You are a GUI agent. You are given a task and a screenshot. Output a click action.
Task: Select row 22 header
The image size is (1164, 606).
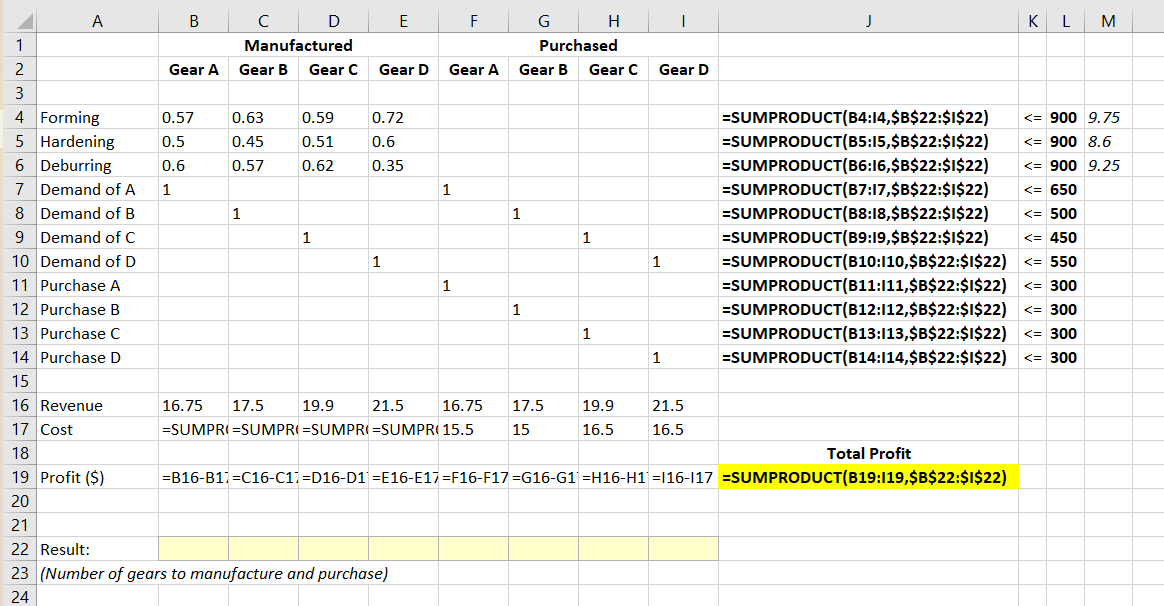19,549
